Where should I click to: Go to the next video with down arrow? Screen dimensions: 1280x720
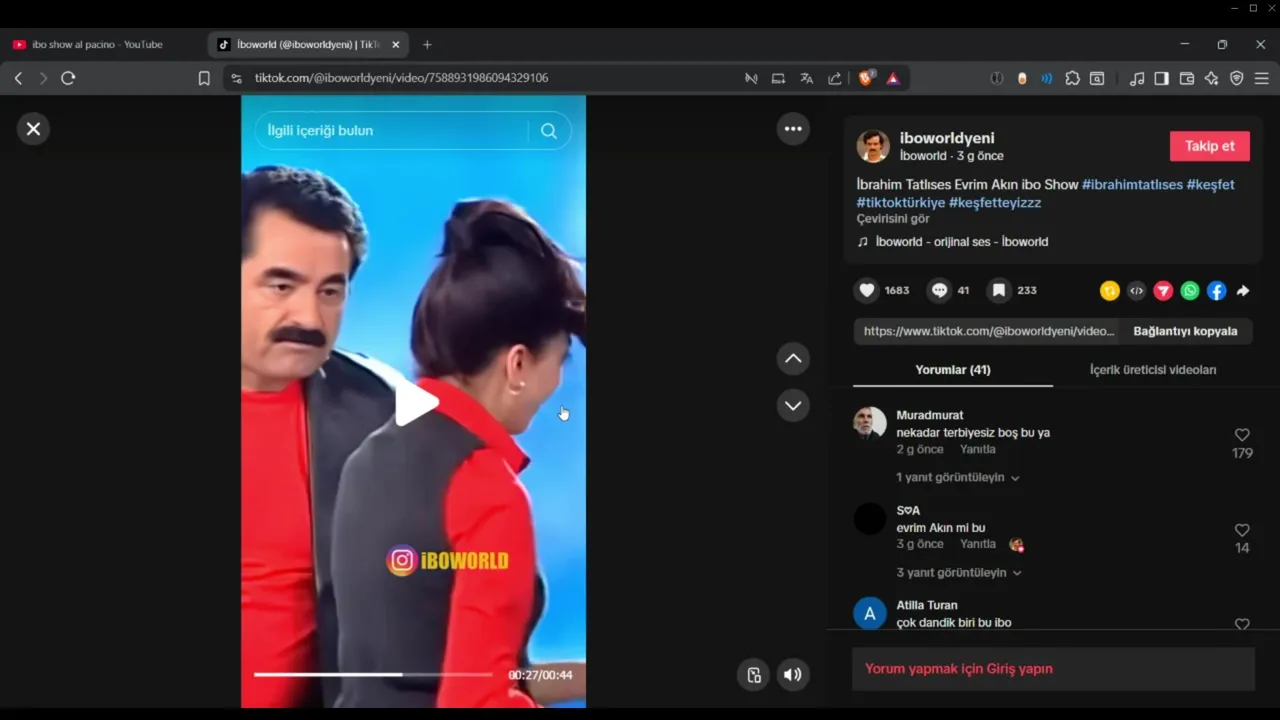click(793, 405)
